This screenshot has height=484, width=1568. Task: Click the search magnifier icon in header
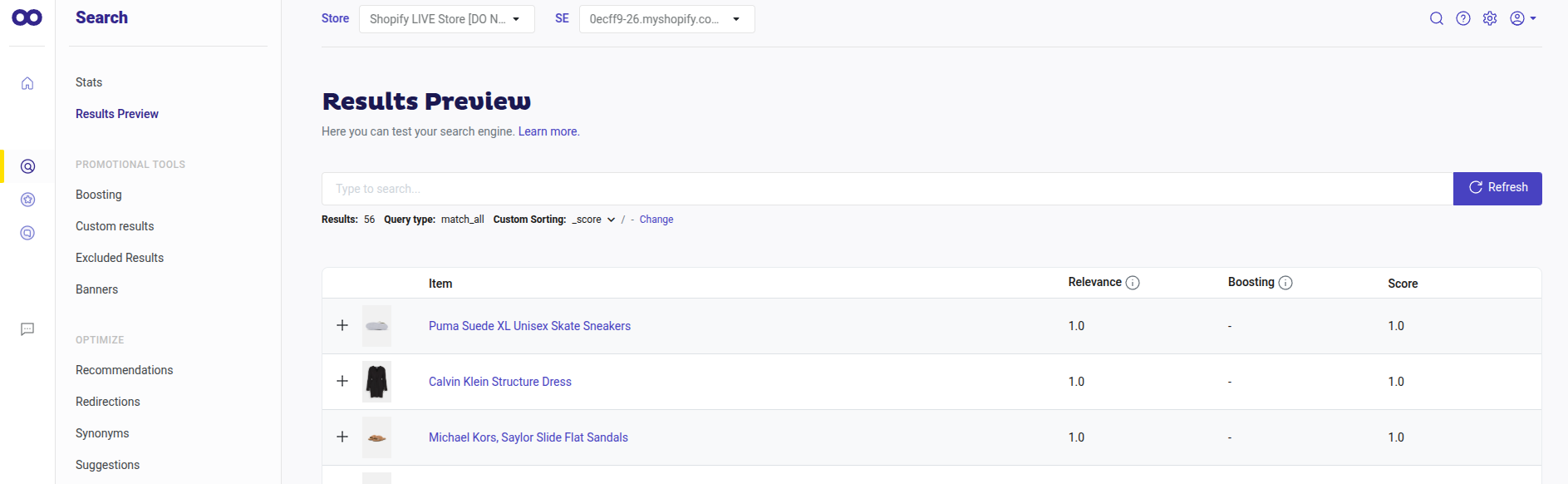1436,18
